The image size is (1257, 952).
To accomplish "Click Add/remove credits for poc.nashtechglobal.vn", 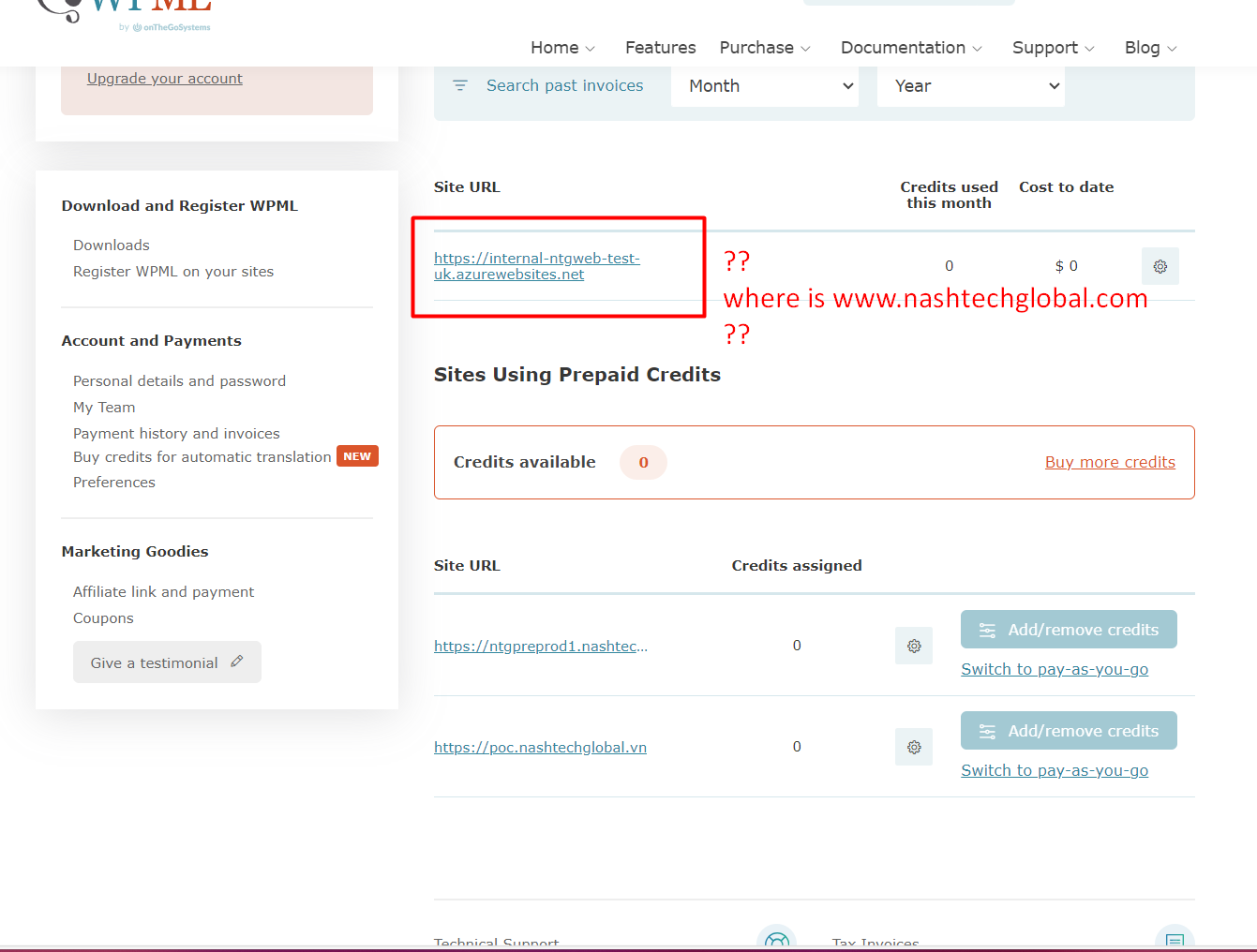I will [x=1069, y=731].
